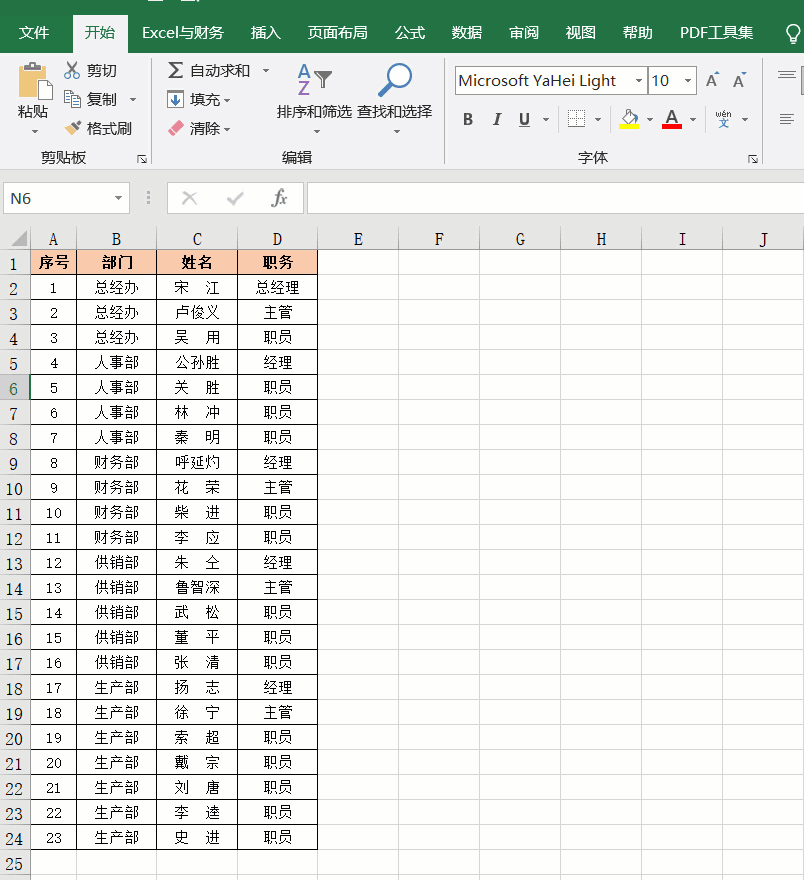Open the Name Box dropdown arrow
Screen dimensions: 804x880
[118, 198]
